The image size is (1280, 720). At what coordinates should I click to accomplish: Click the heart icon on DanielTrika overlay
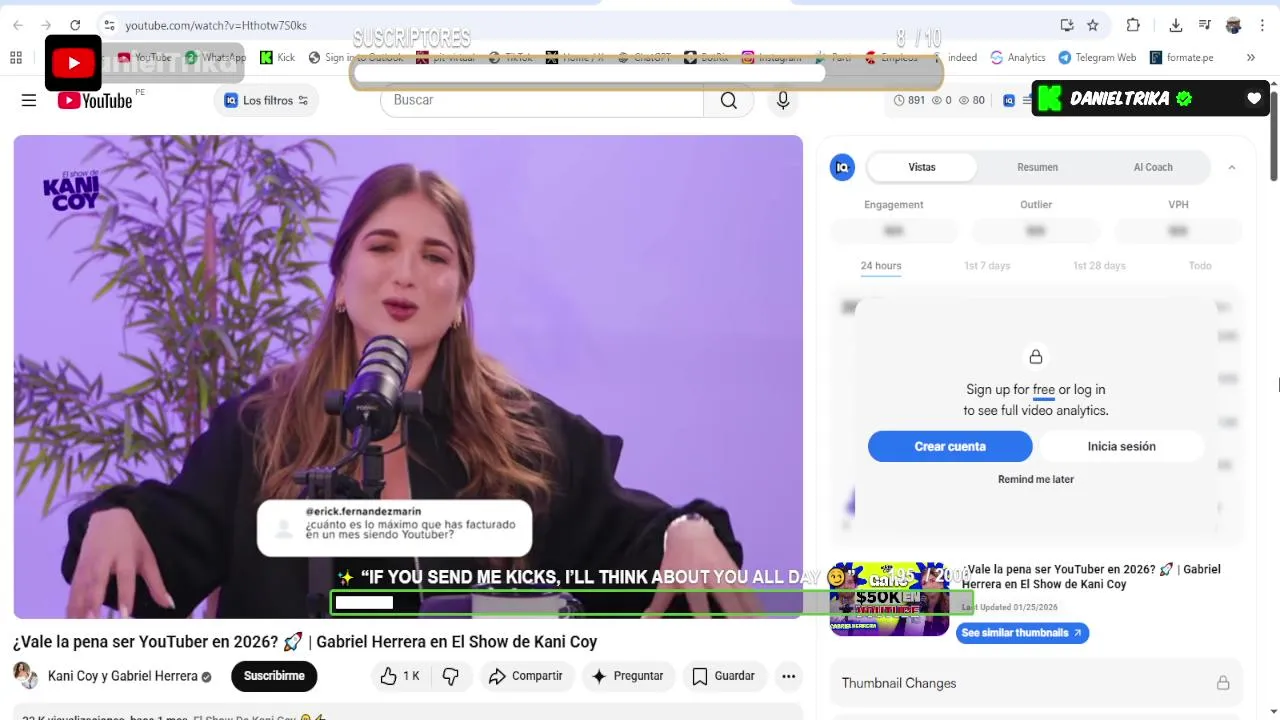pyautogui.click(x=1254, y=98)
